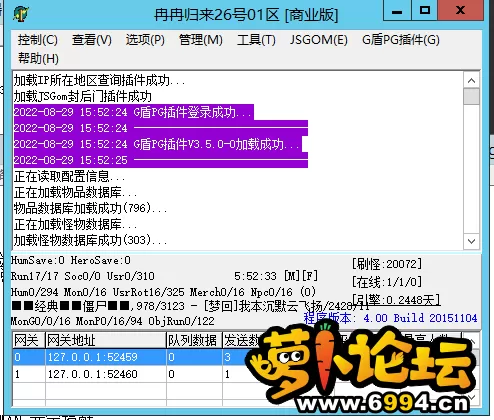Maximize the 冉冉归来 window

click(x=424, y=11)
